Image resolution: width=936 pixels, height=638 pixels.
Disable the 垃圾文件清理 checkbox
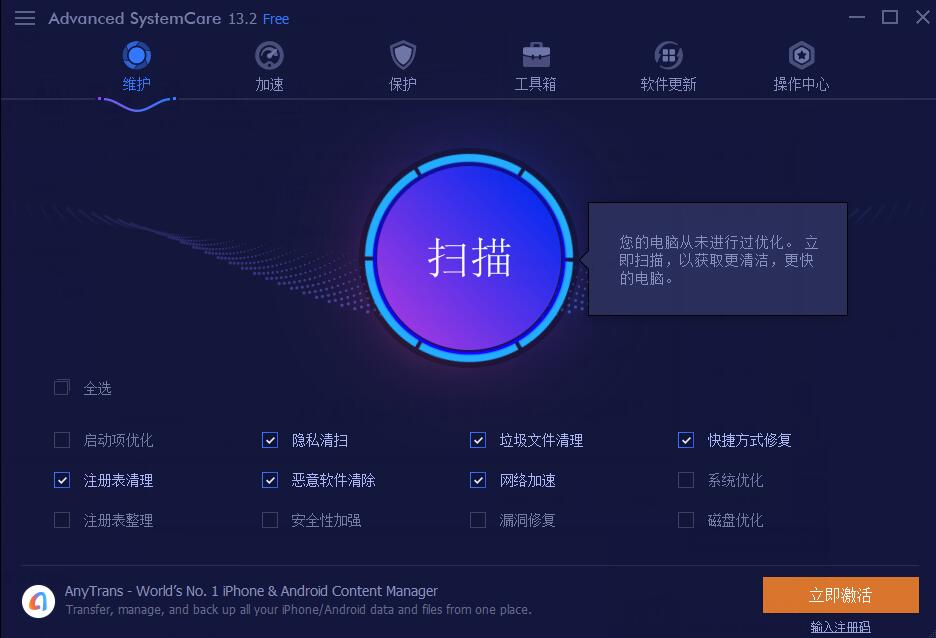pyautogui.click(x=478, y=440)
